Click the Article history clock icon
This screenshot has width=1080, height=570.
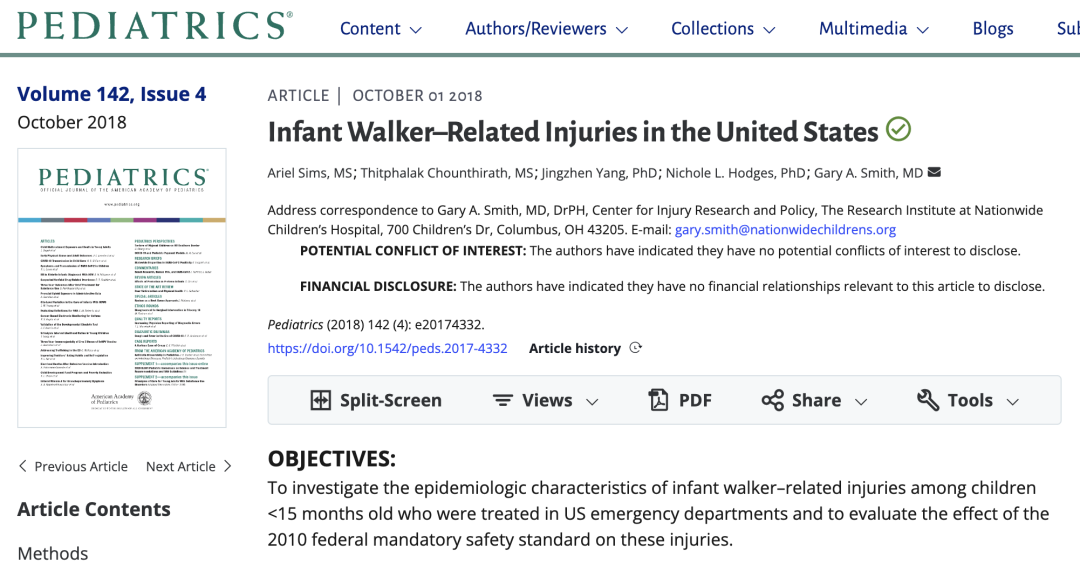click(636, 348)
